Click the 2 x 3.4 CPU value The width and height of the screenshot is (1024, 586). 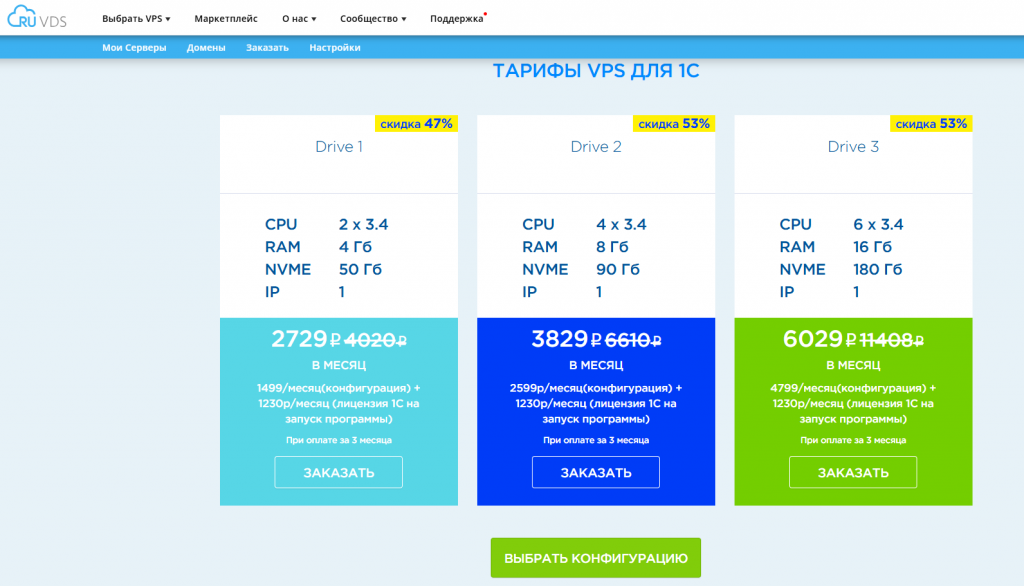[x=364, y=225]
